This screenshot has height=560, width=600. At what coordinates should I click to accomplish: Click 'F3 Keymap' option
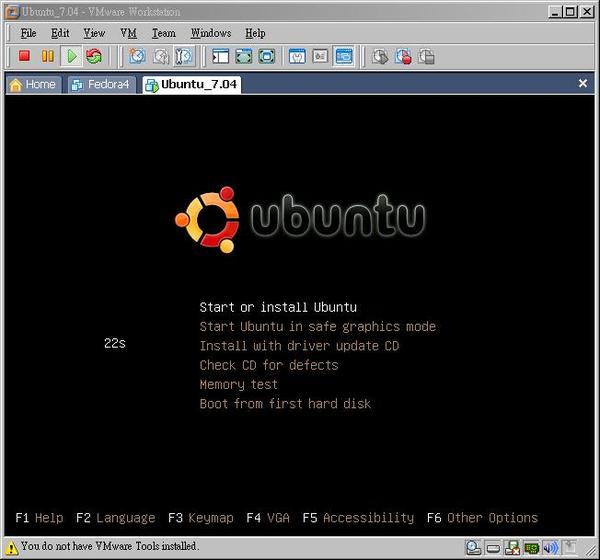click(x=201, y=518)
